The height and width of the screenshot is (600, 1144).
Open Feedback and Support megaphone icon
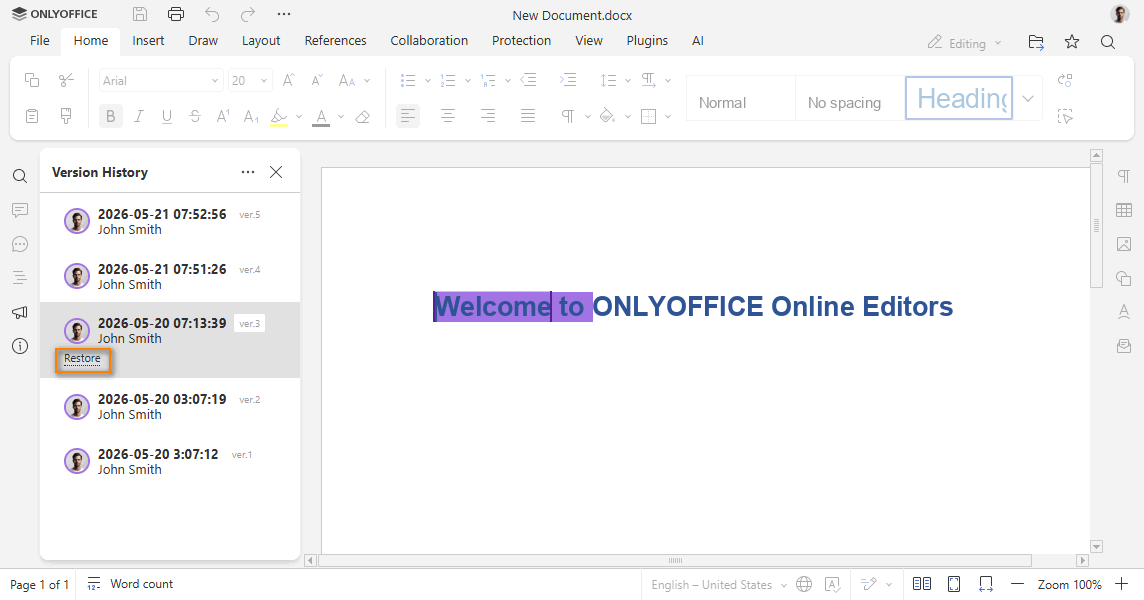[x=20, y=312]
